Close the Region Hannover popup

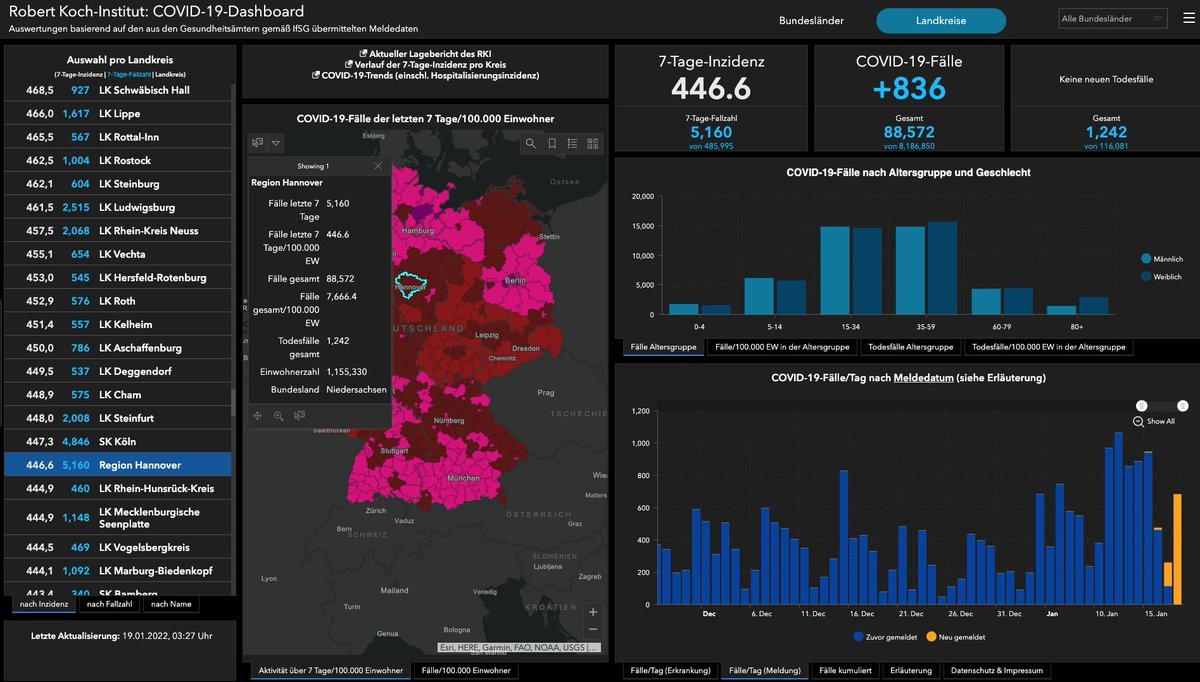click(377, 166)
